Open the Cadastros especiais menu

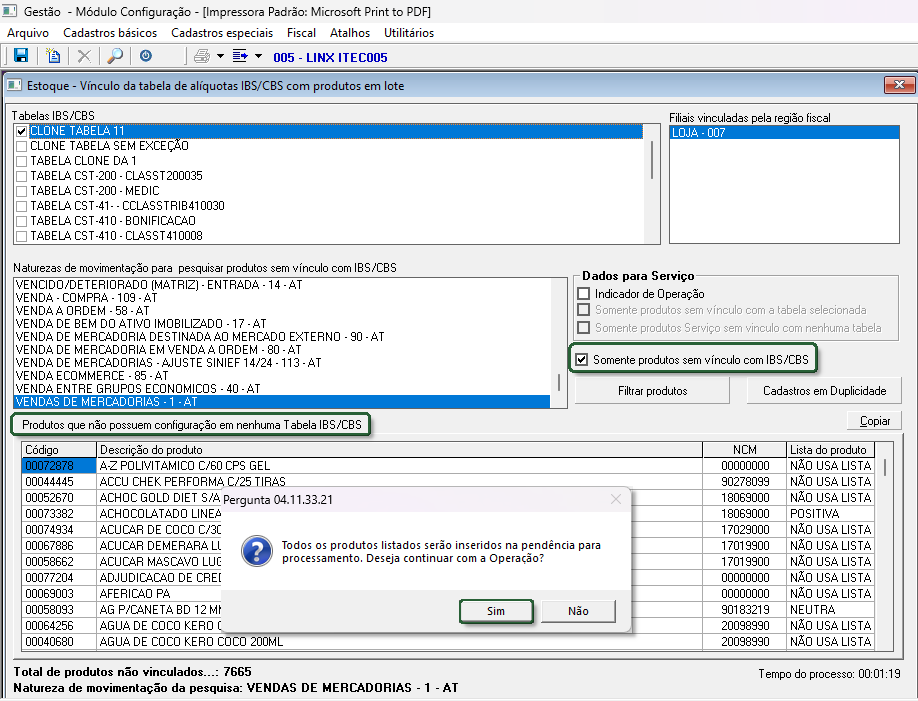pyautogui.click(x=222, y=33)
